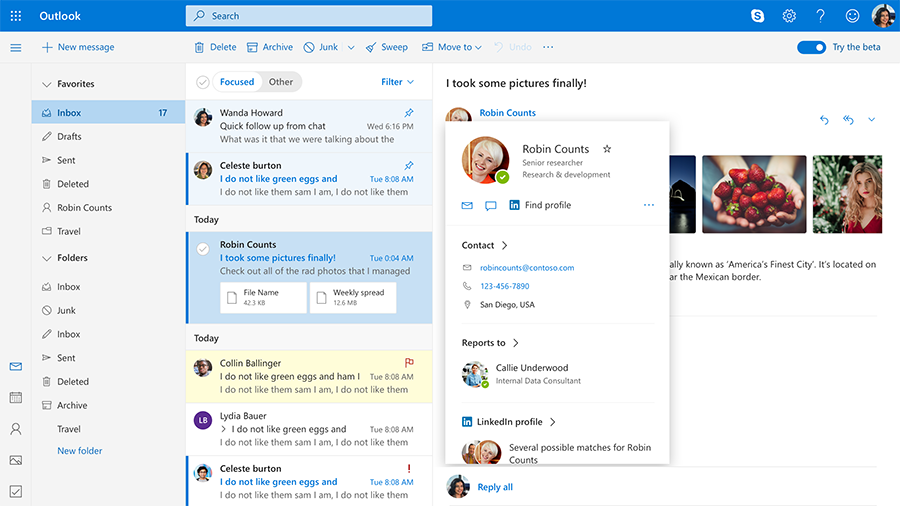Open the app launcher waffle icon
This screenshot has height=506, width=900.
pyautogui.click(x=15, y=16)
